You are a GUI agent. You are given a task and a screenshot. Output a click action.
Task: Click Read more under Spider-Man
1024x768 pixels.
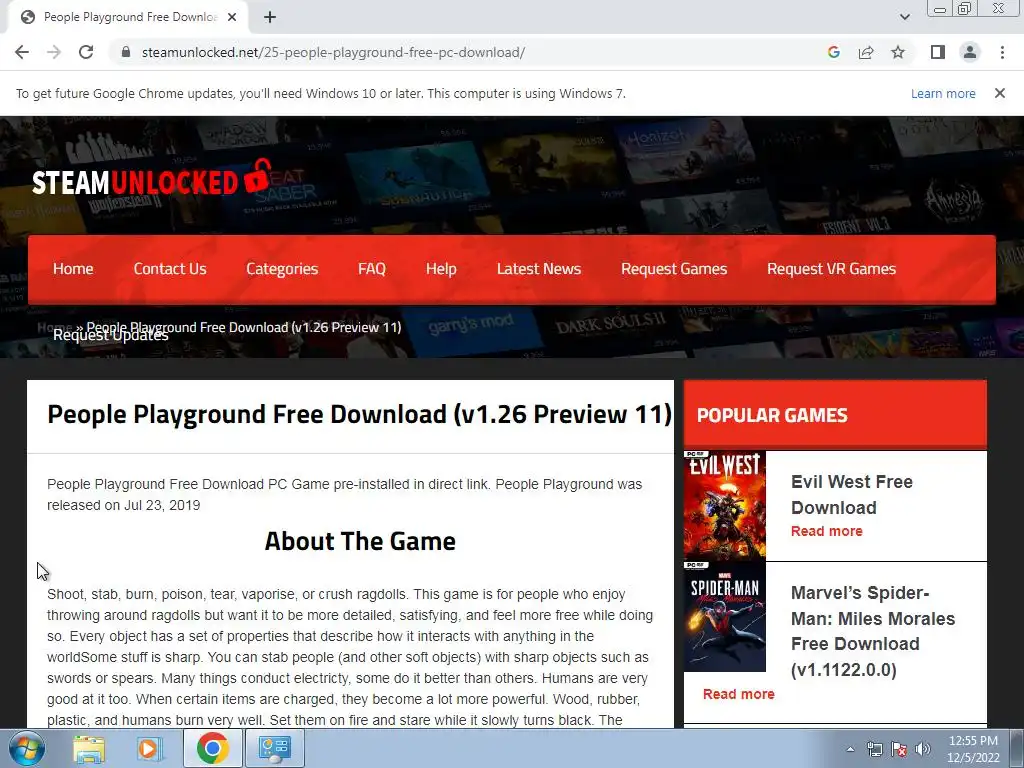tap(739, 694)
